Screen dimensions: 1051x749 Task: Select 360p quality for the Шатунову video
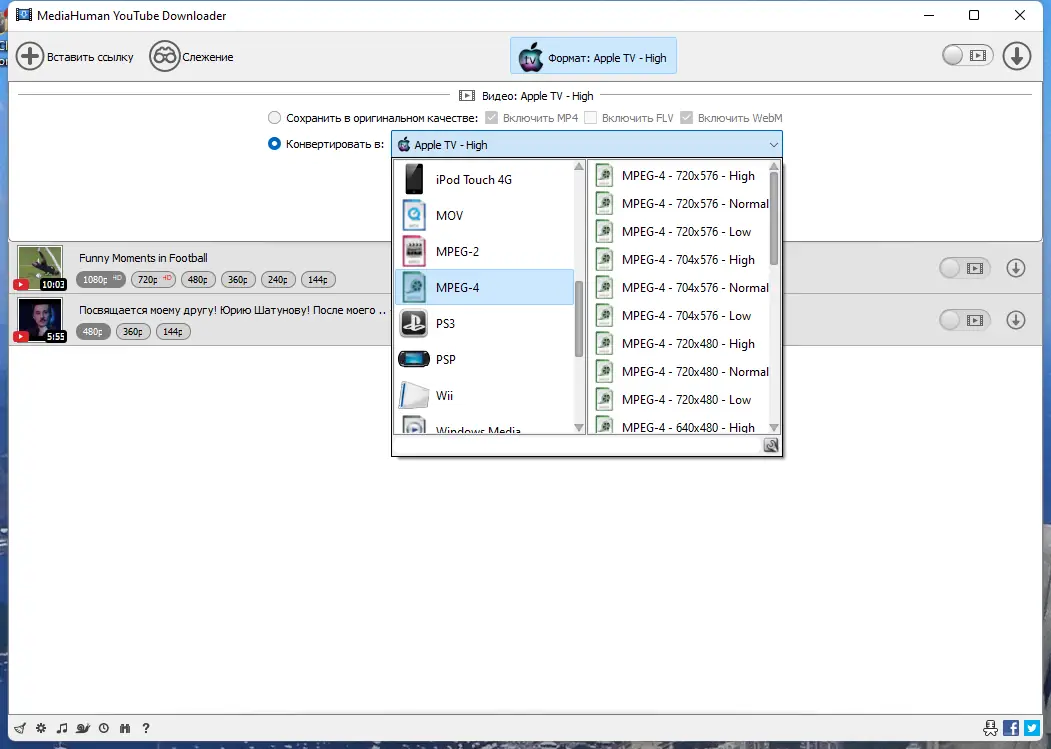133,331
